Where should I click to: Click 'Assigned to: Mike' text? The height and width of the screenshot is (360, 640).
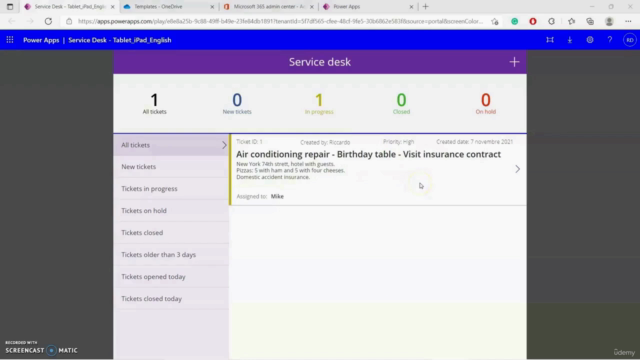pos(260,196)
